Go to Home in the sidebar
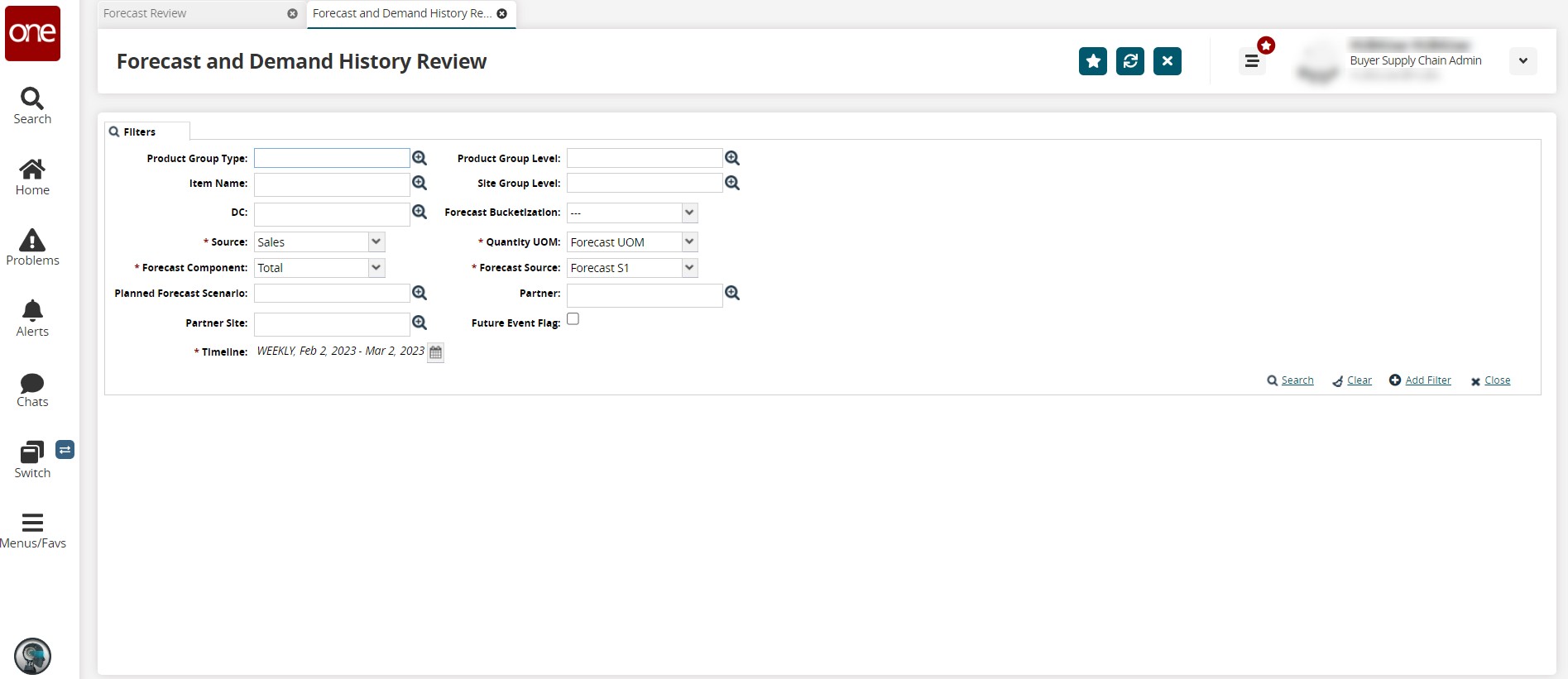This screenshot has width=1568, height=679. 32,177
